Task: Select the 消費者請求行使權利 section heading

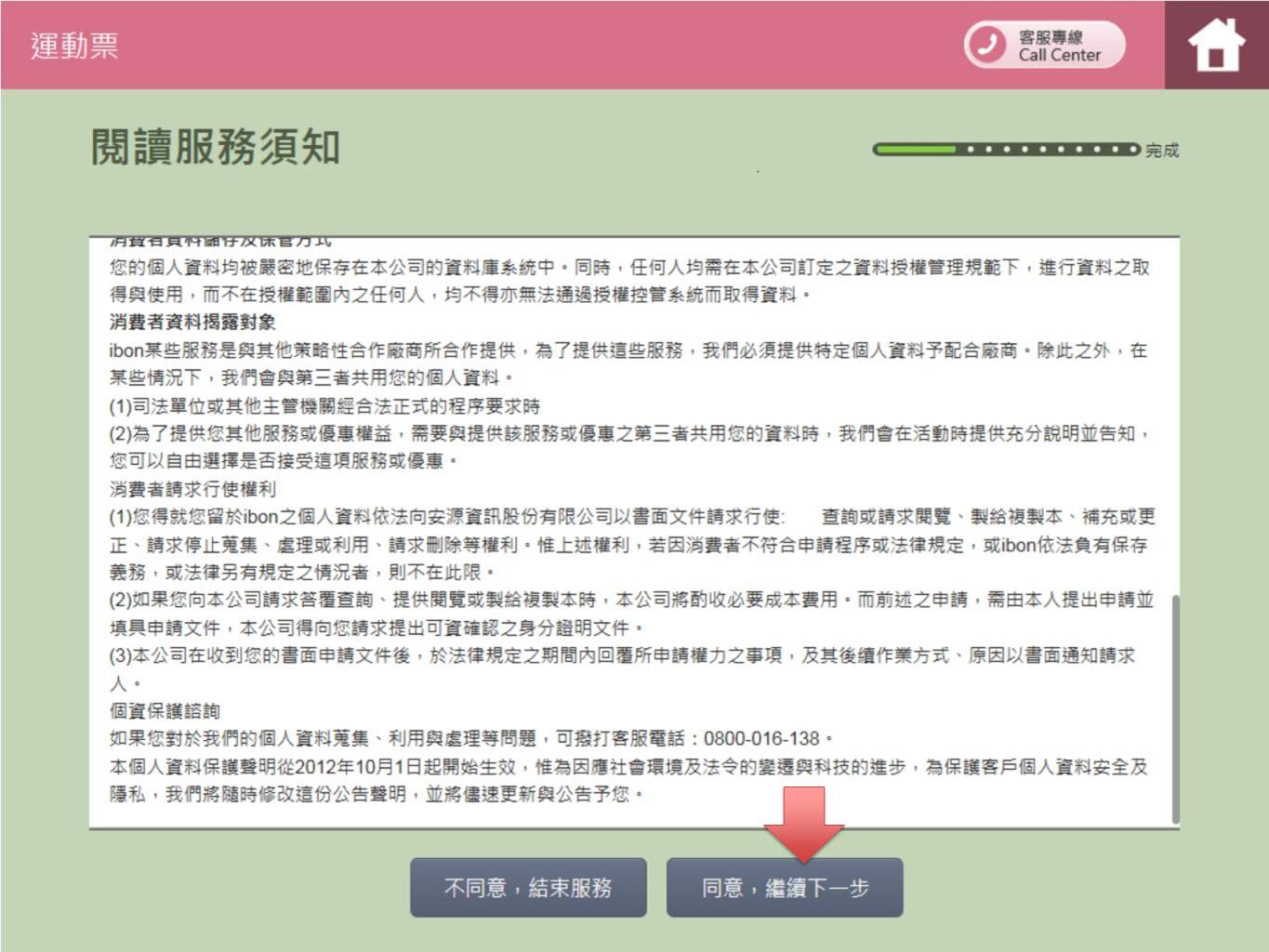Action: pos(192,489)
